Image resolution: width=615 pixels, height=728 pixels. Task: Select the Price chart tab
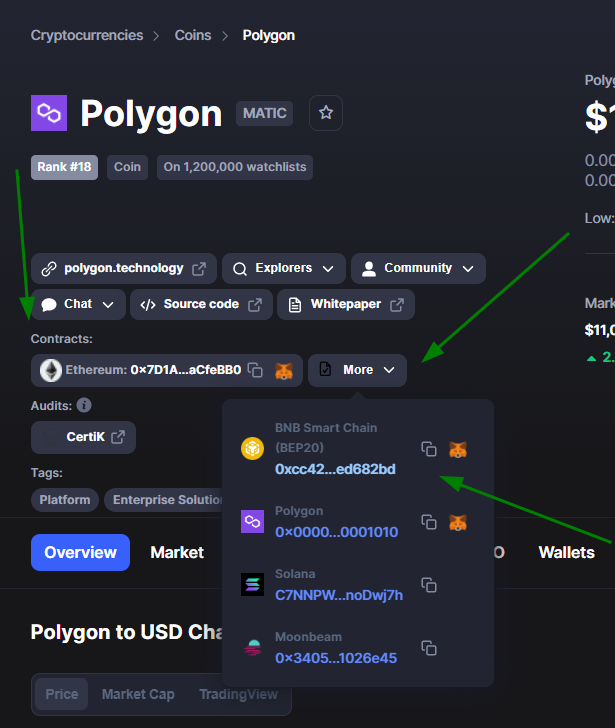tap(62, 694)
